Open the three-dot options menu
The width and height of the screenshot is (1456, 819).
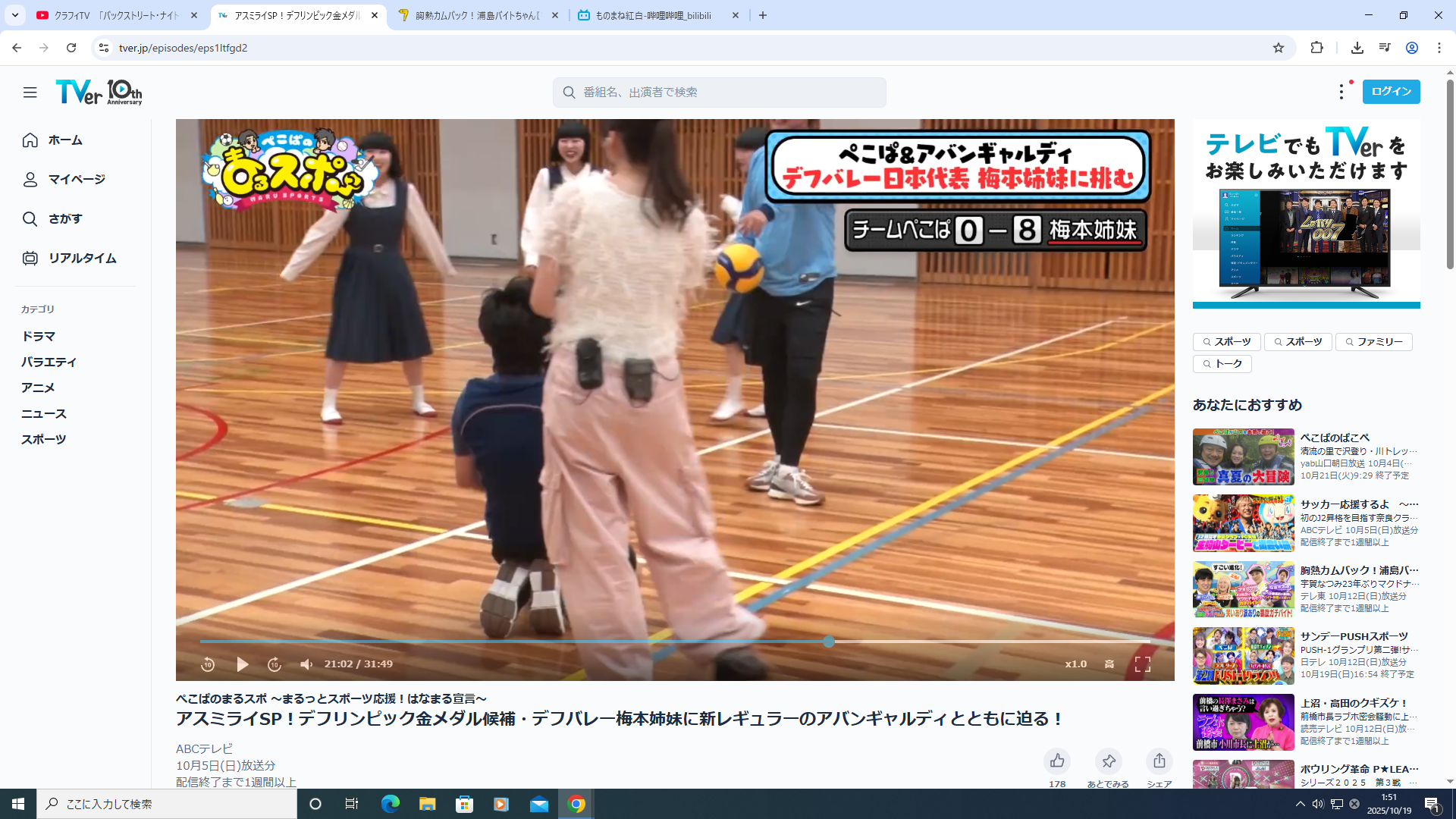pyautogui.click(x=1341, y=92)
